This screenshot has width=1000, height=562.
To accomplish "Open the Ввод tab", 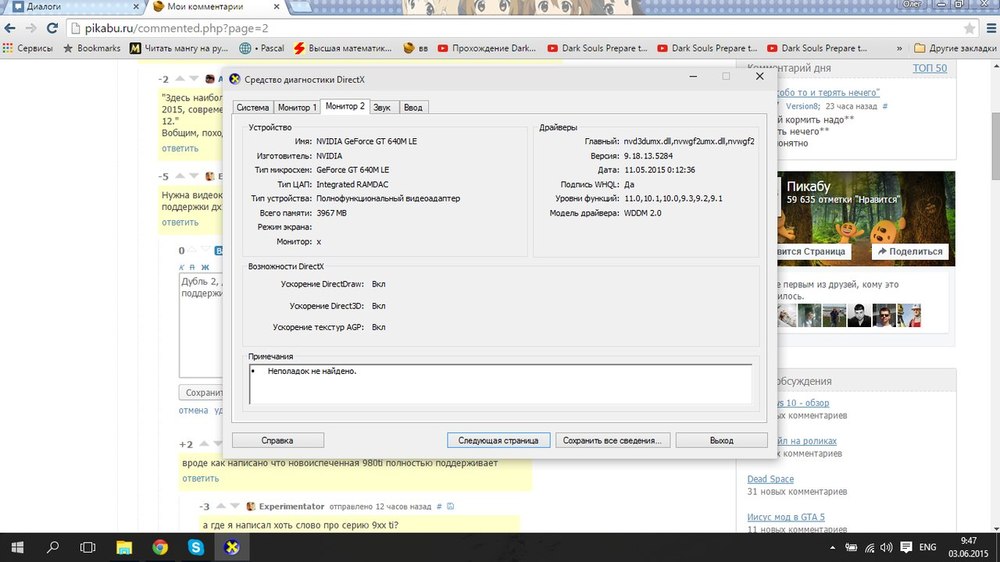I will (413, 107).
